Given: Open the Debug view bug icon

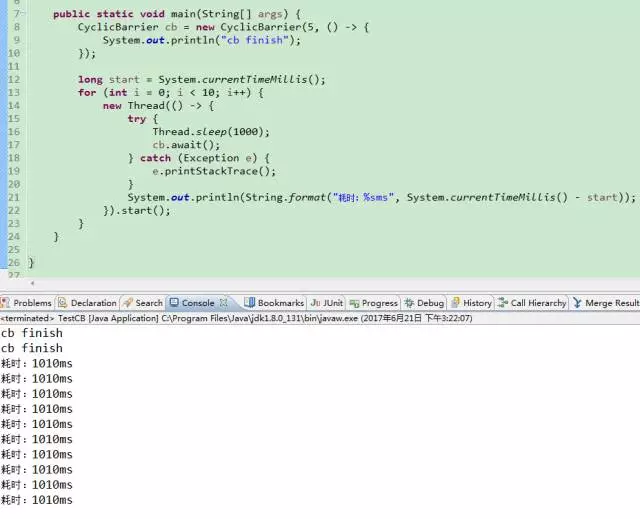Looking at the screenshot, I should [409, 303].
